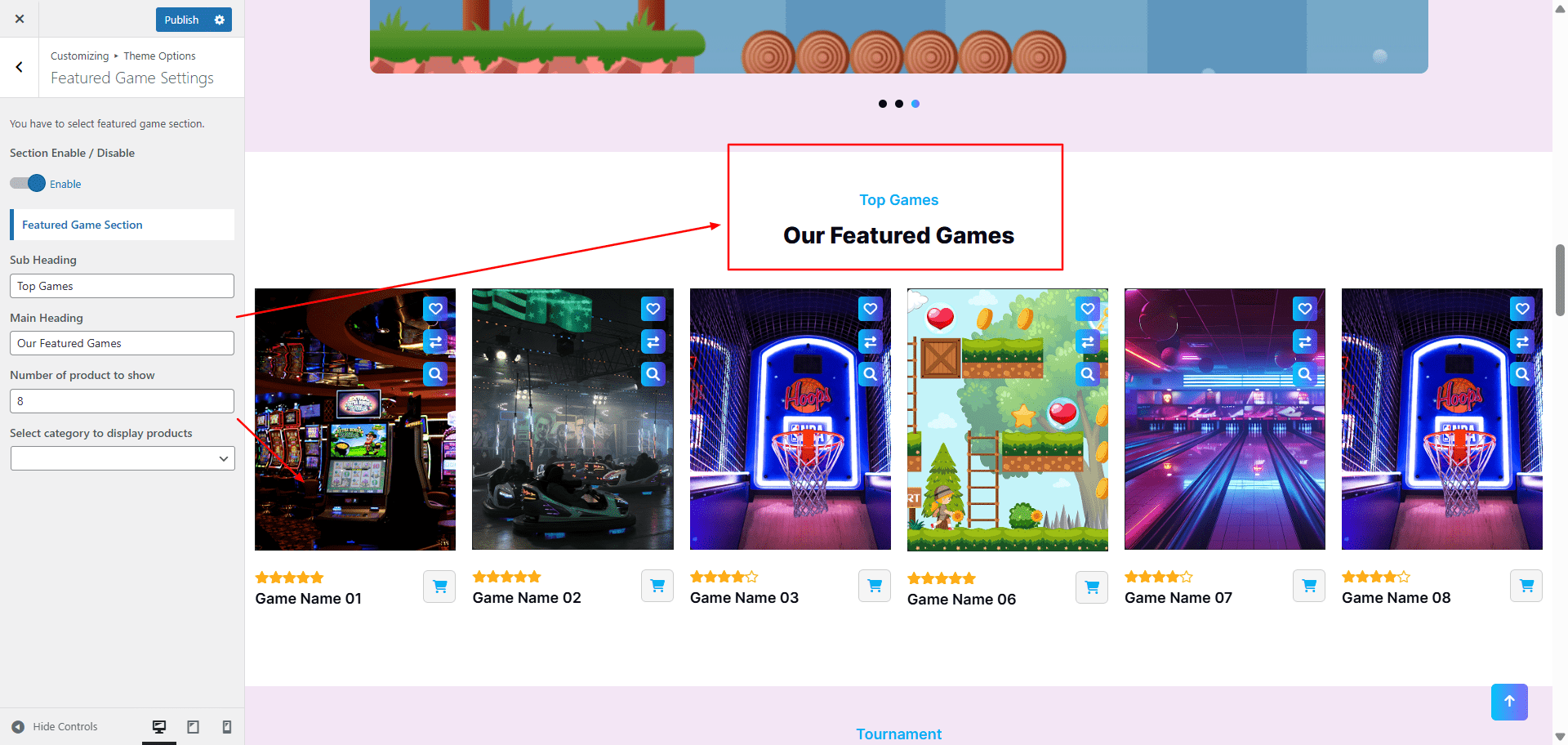Screen dimensions: 1568x745
Task: Switch to tablet preview device icon
Action: pos(193,726)
